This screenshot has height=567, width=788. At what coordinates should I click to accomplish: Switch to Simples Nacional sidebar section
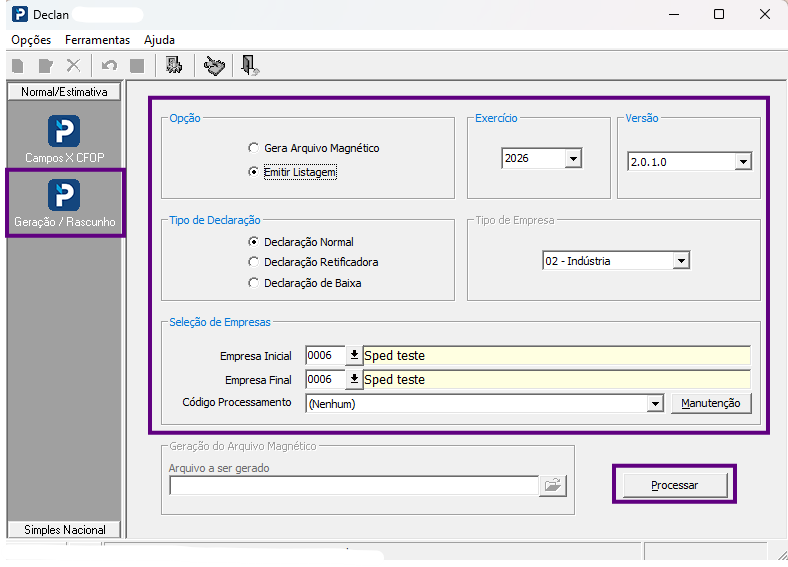click(x=64, y=529)
